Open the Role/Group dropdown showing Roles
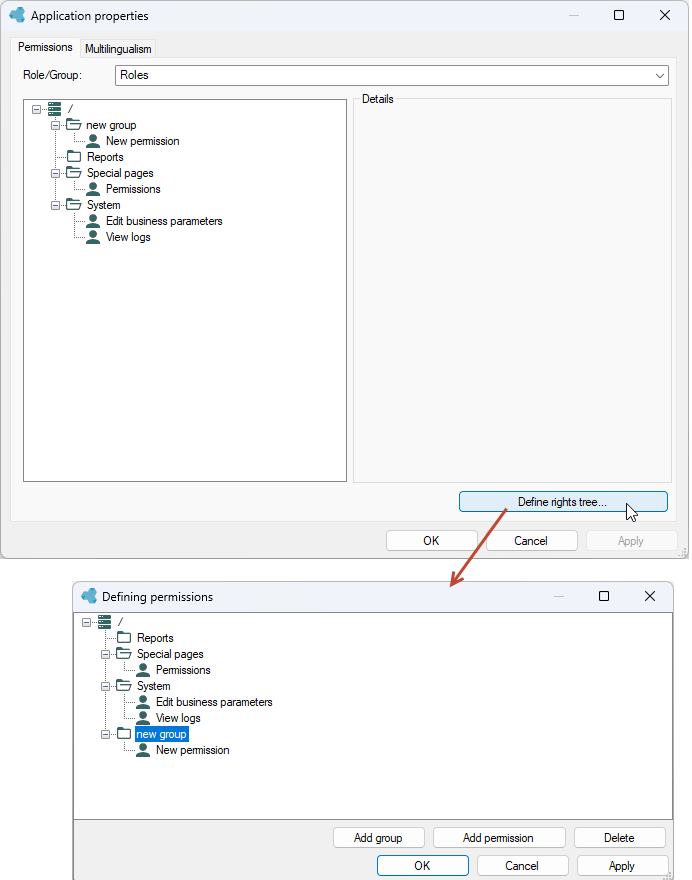 click(392, 75)
